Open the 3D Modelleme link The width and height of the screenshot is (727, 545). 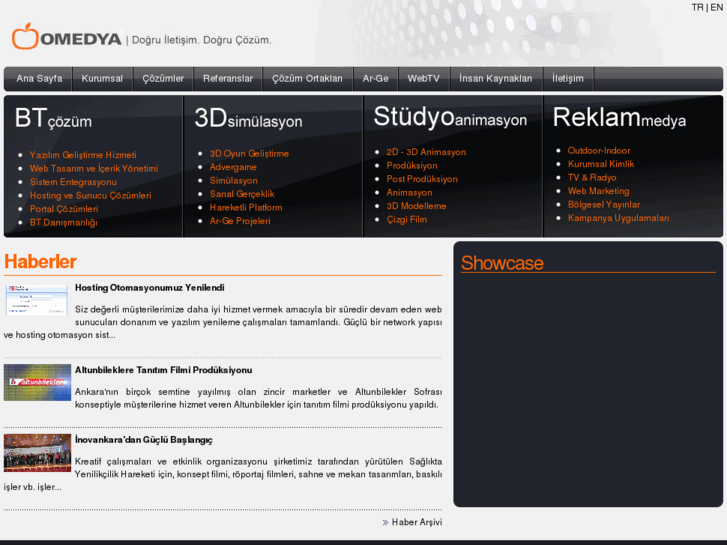(416, 206)
